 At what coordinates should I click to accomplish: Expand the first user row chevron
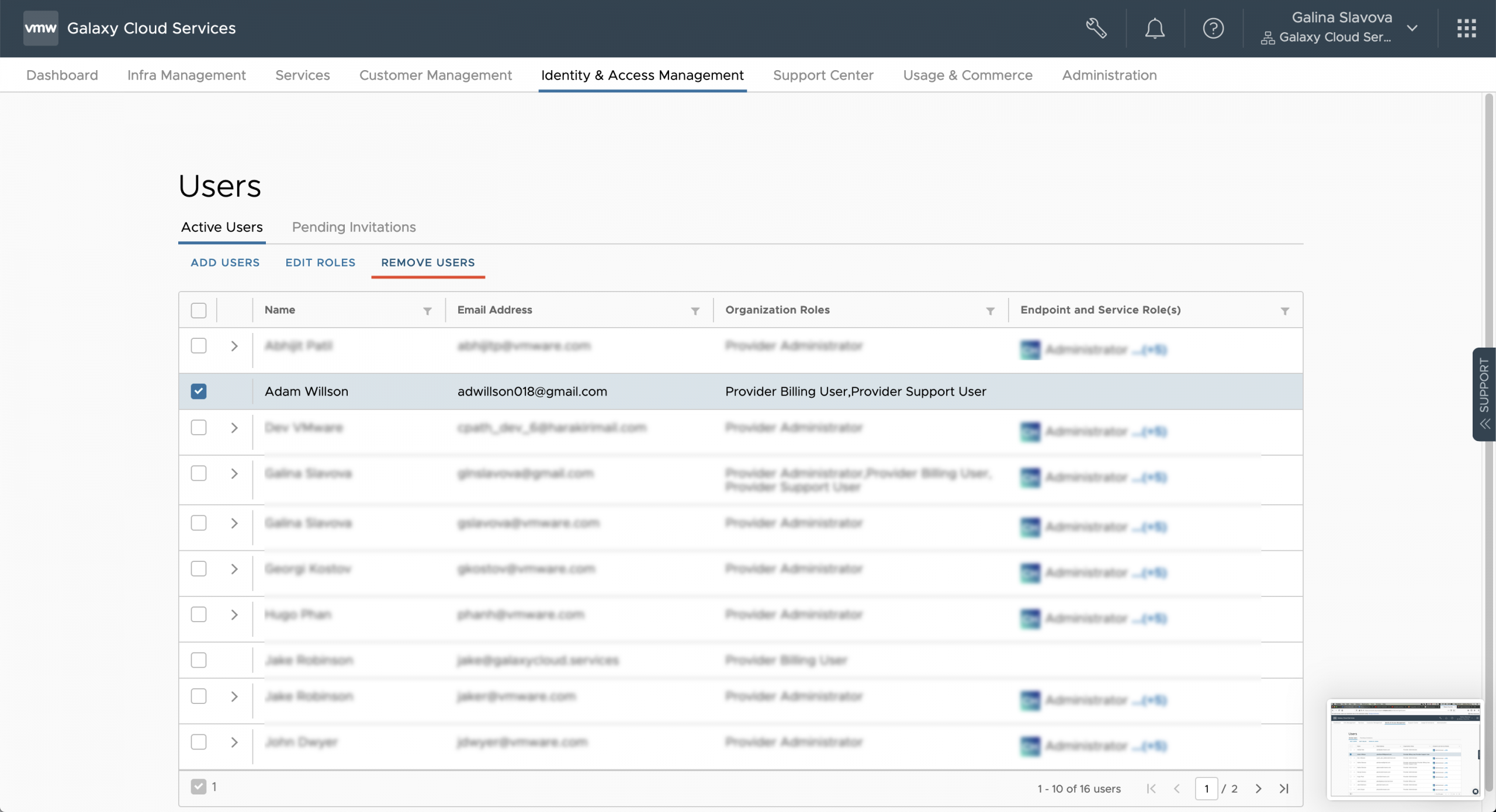tap(234, 346)
